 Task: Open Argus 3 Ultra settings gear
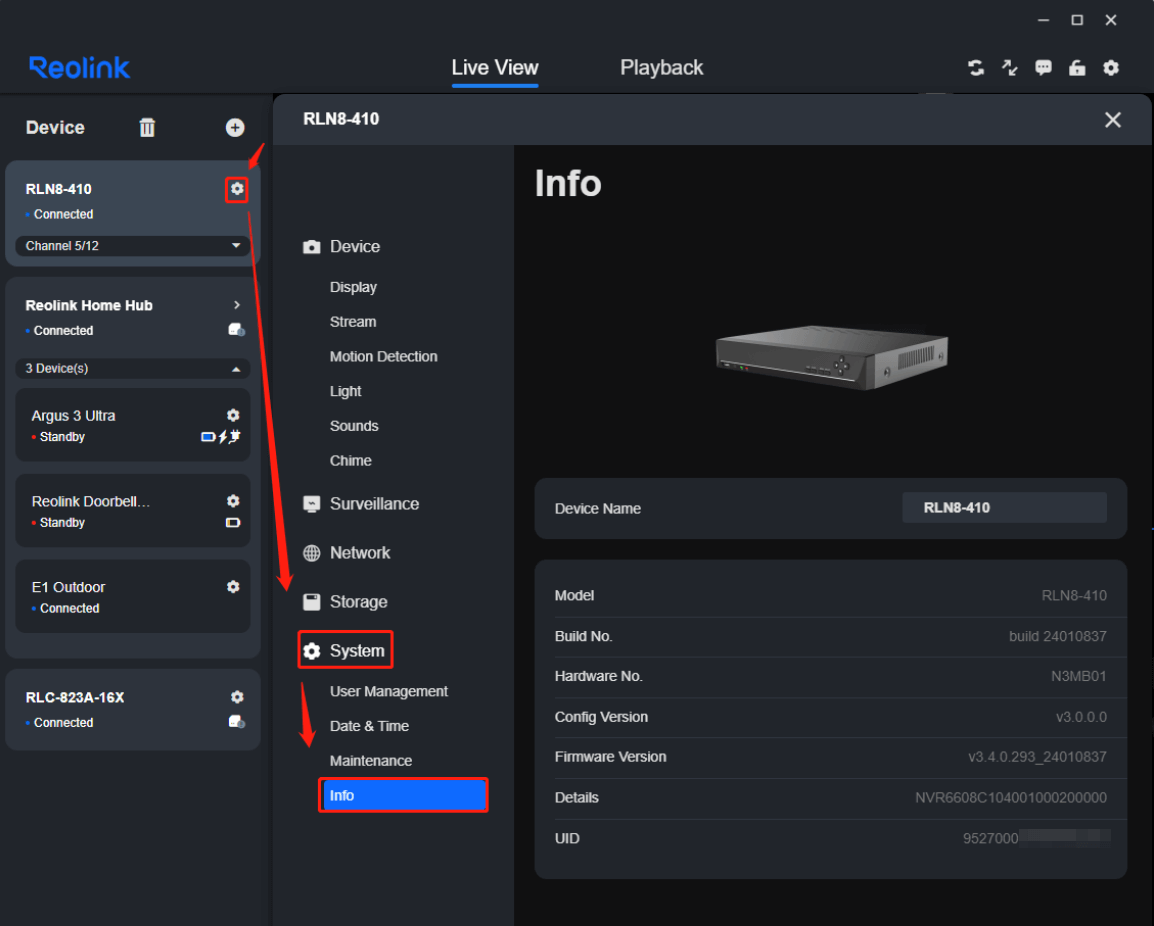[x=233, y=415]
